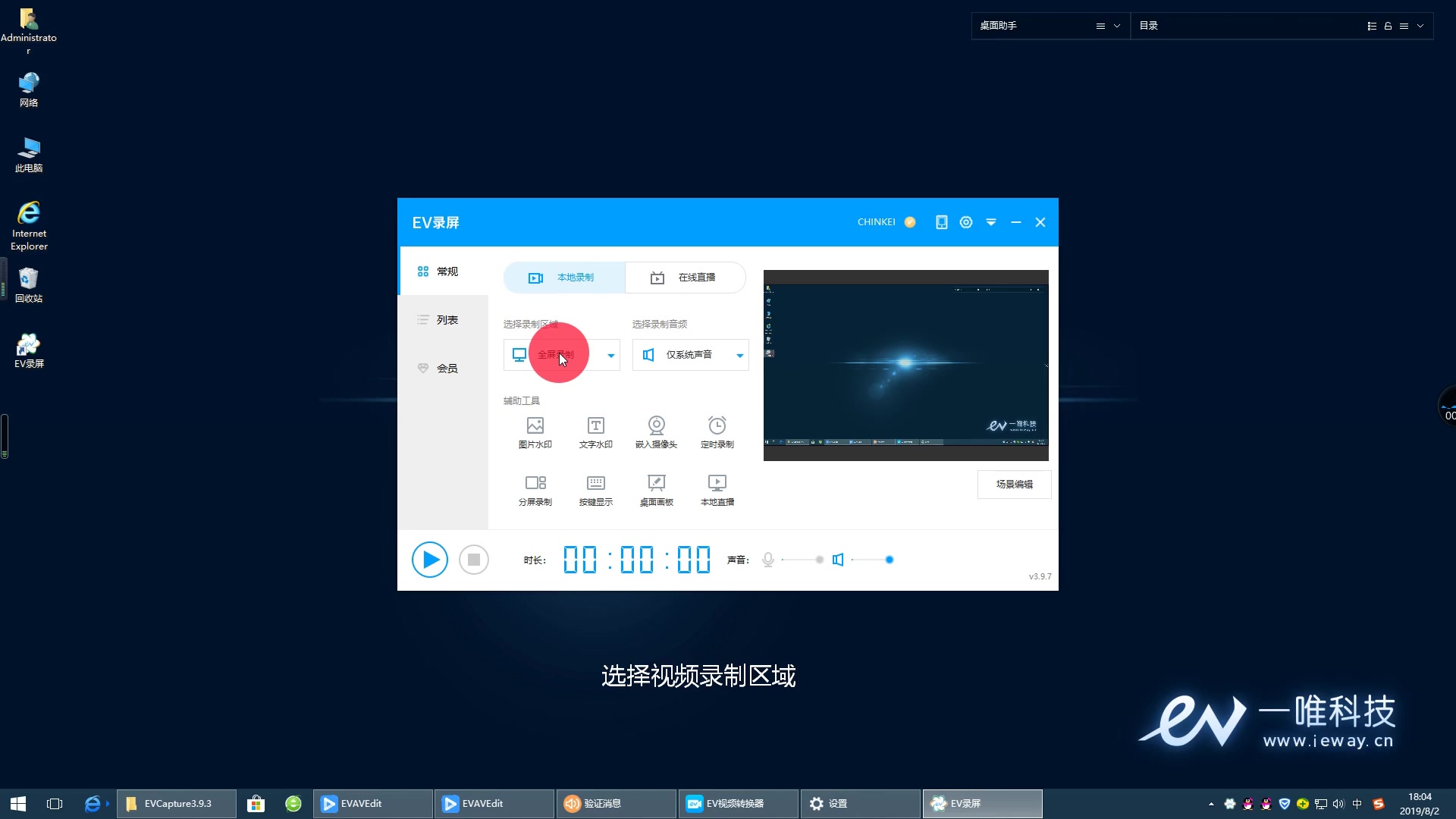Select the 回收站 recycle bin desktop icon

(29, 285)
